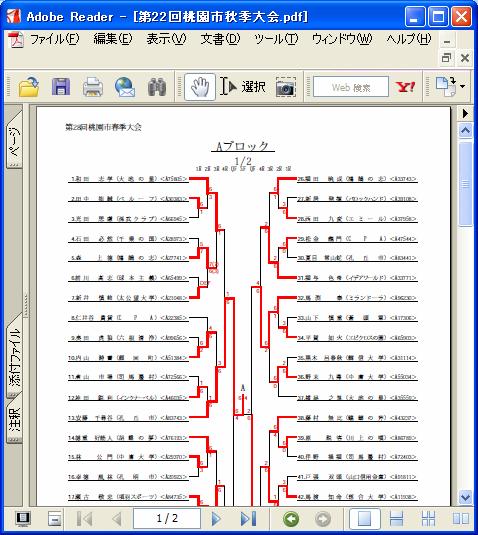Choose the Snapshot camera tool
478x535 pixels.
(286, 87)
